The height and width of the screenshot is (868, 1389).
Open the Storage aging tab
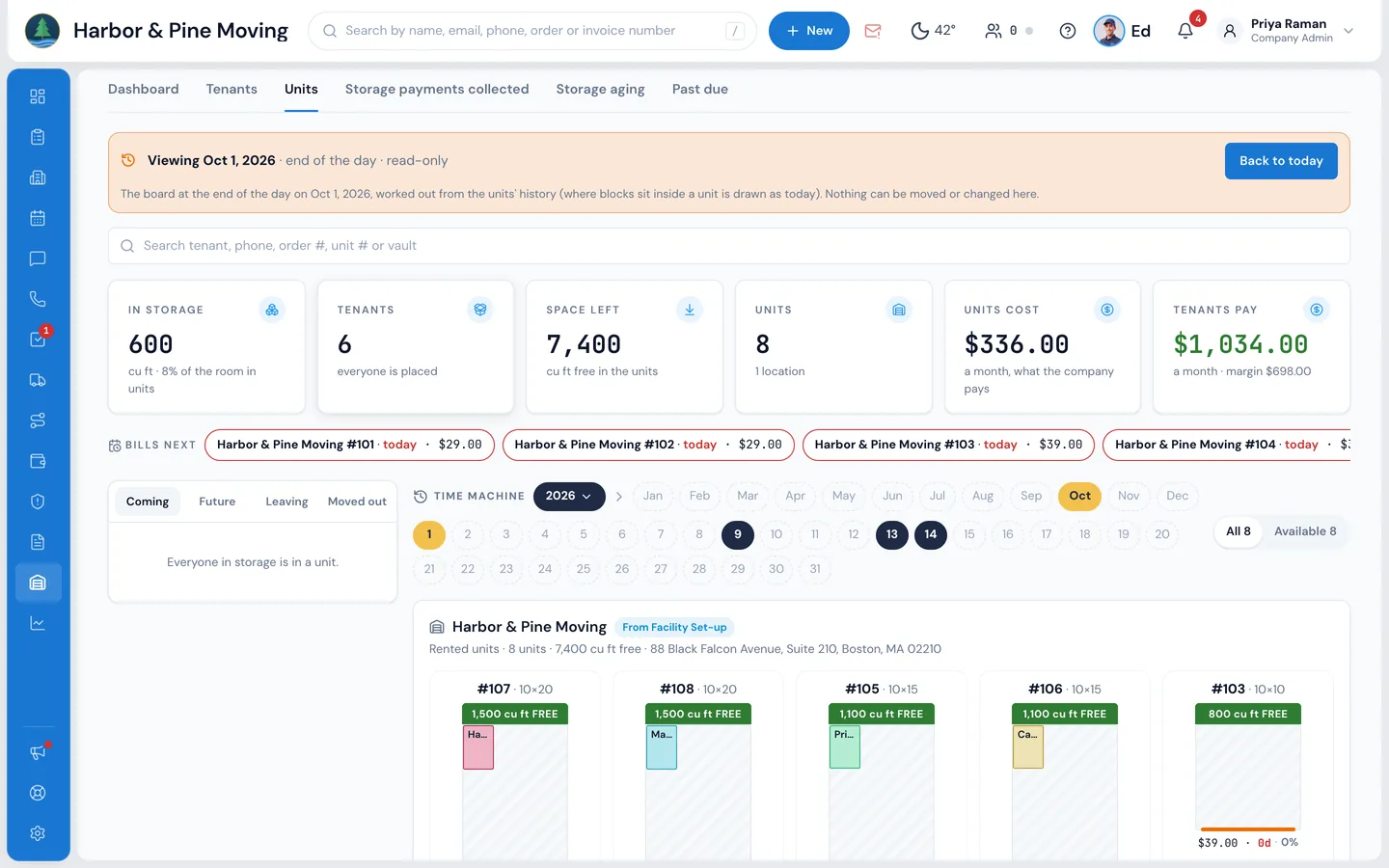[x=600, y=89]
